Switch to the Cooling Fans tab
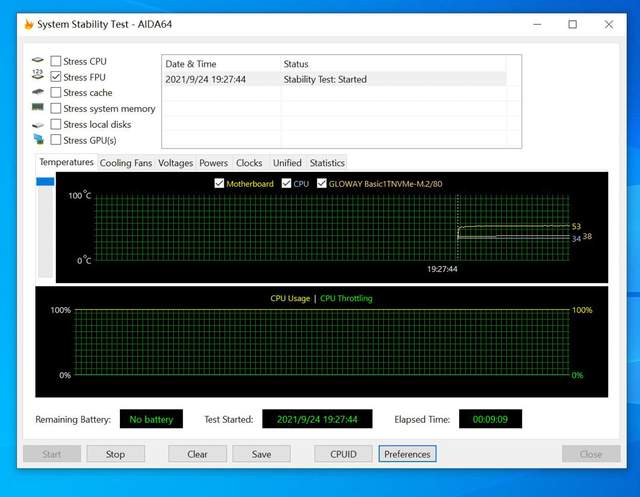This screenshot has height=497, width=640. coord(126,163)
